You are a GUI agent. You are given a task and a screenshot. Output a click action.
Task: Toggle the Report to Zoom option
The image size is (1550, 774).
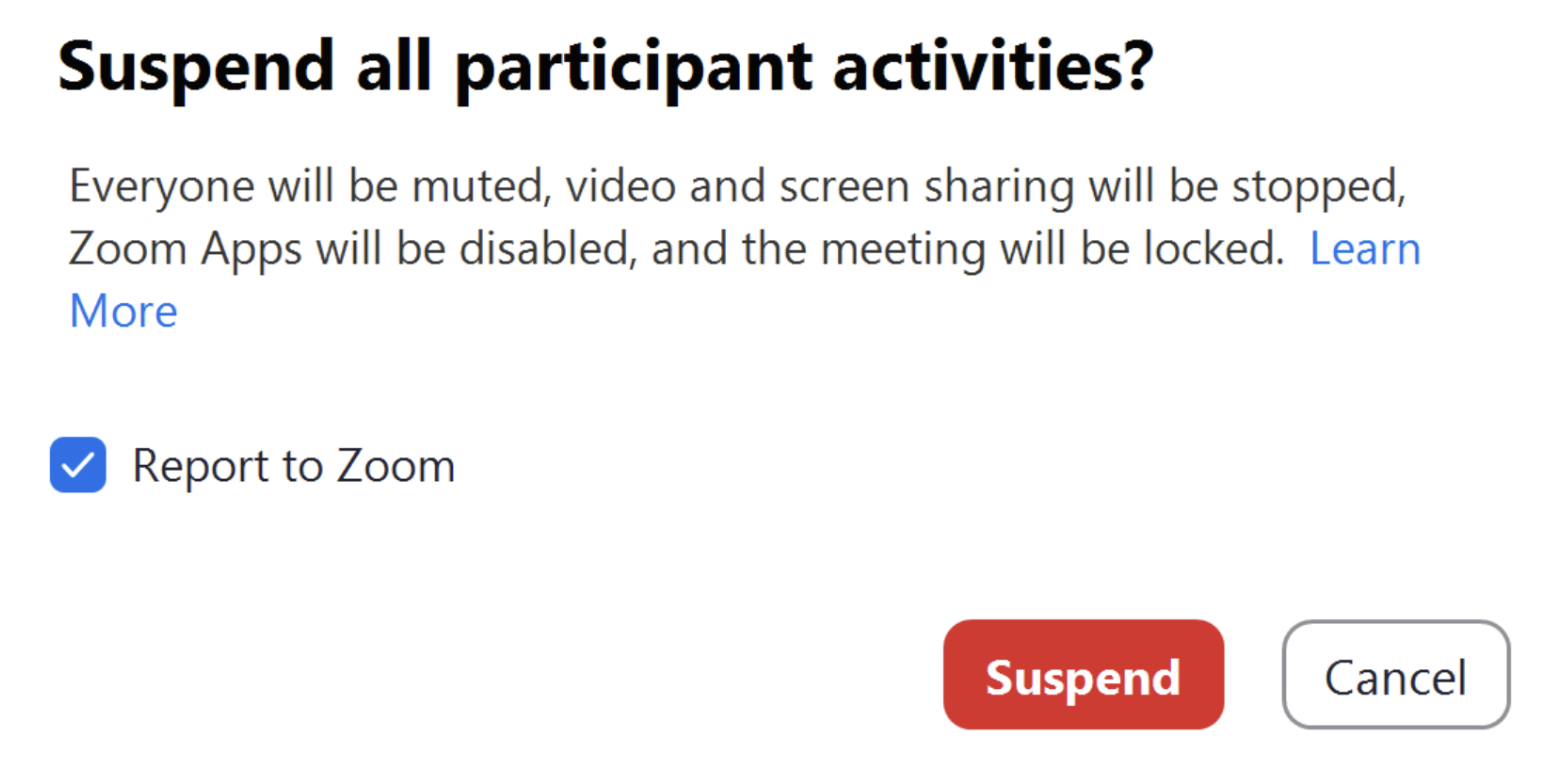tap(78, 466)
